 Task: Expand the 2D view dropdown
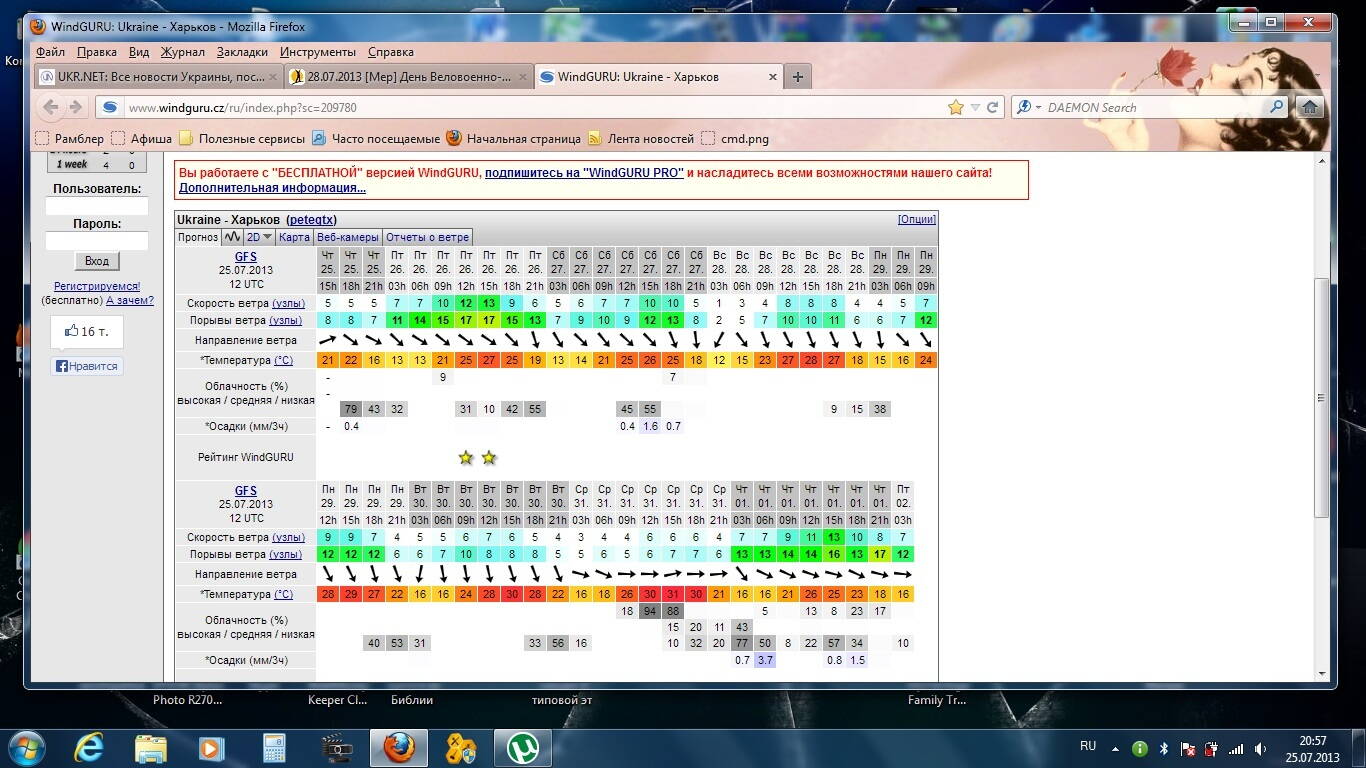point(260,237)
